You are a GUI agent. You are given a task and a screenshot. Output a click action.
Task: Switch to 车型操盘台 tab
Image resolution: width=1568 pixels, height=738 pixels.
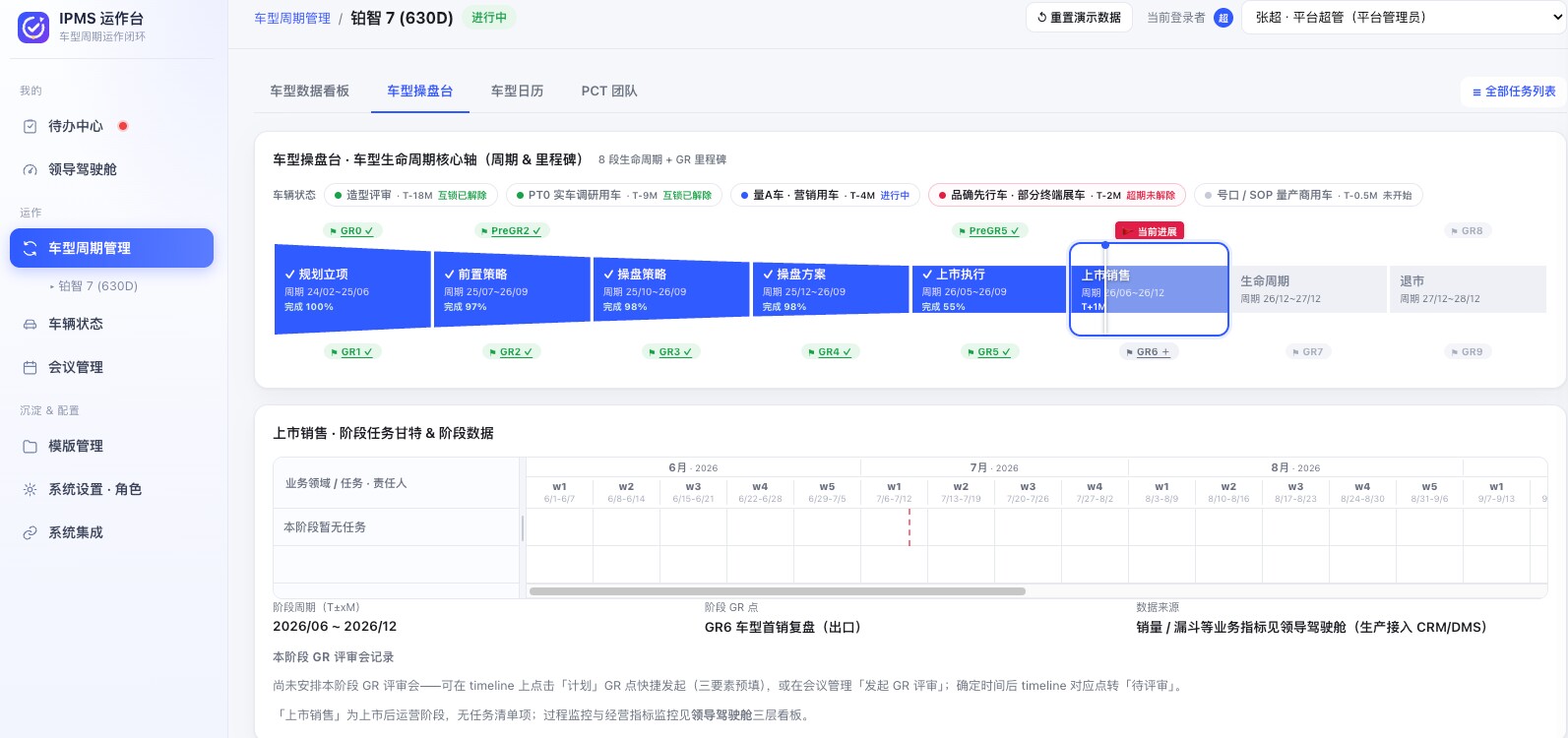[x=420, y=92]
